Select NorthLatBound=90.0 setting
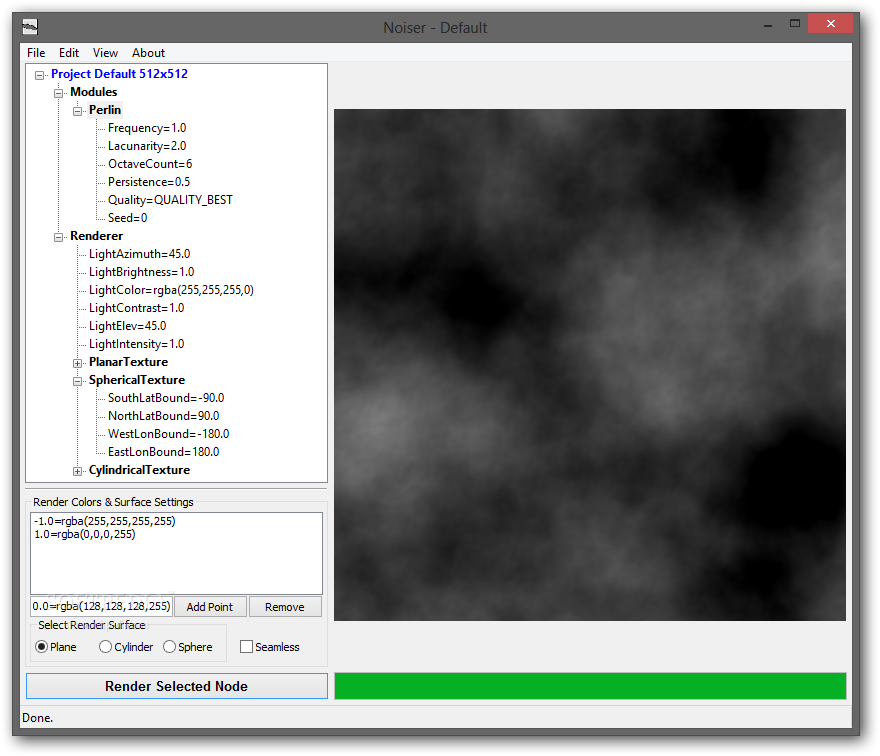880x756 pixels. pos(164,416)
